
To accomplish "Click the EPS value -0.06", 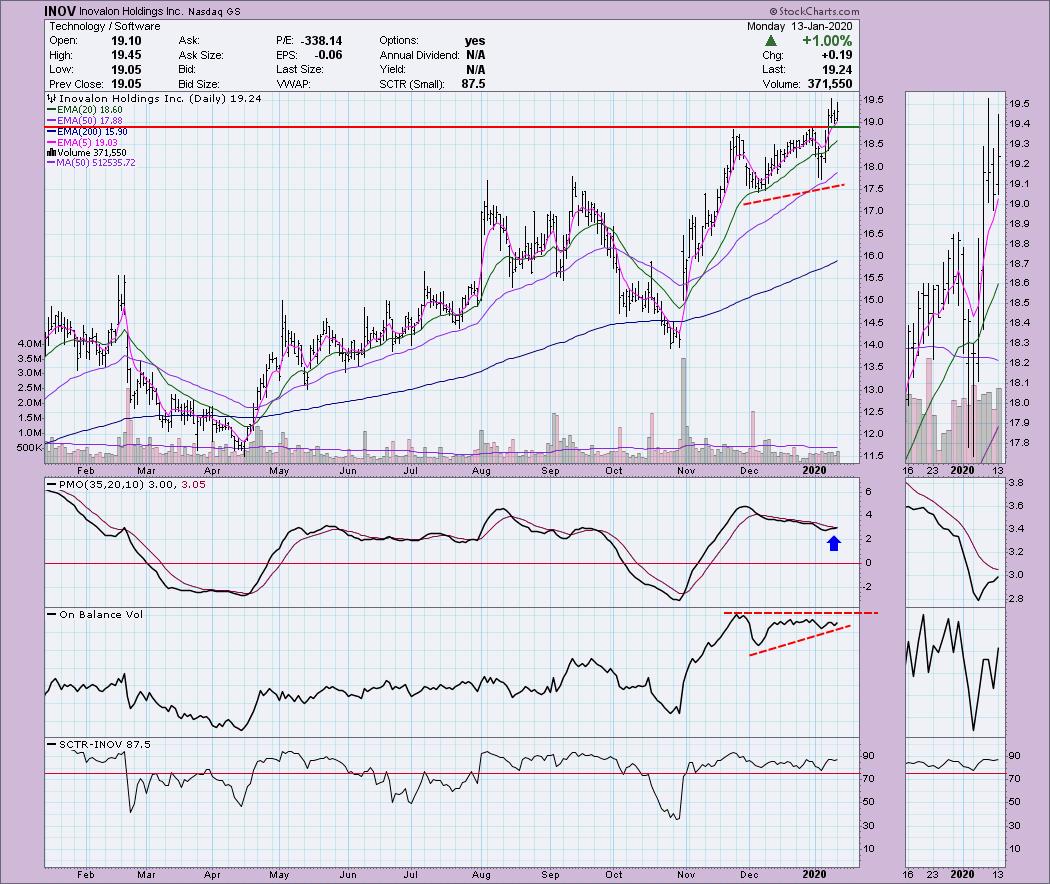I will point(328,55).
